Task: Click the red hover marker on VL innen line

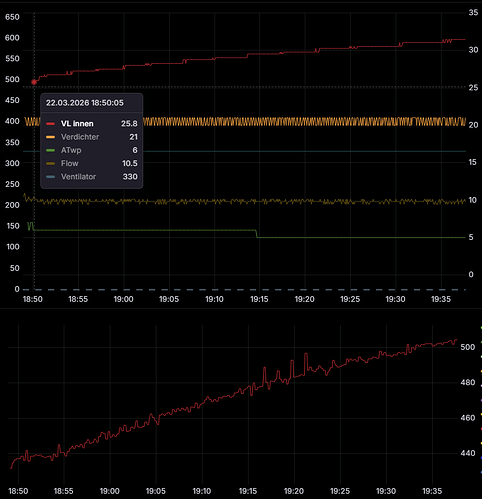Action: (34, 82)
